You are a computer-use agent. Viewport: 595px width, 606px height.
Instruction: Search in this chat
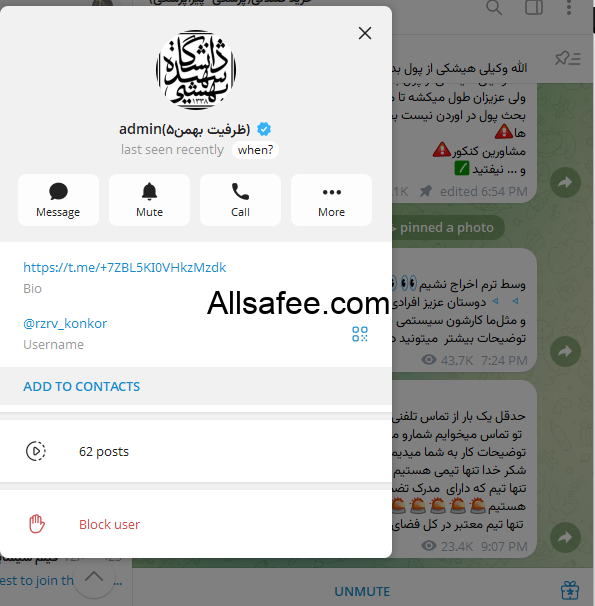[494, 7]
